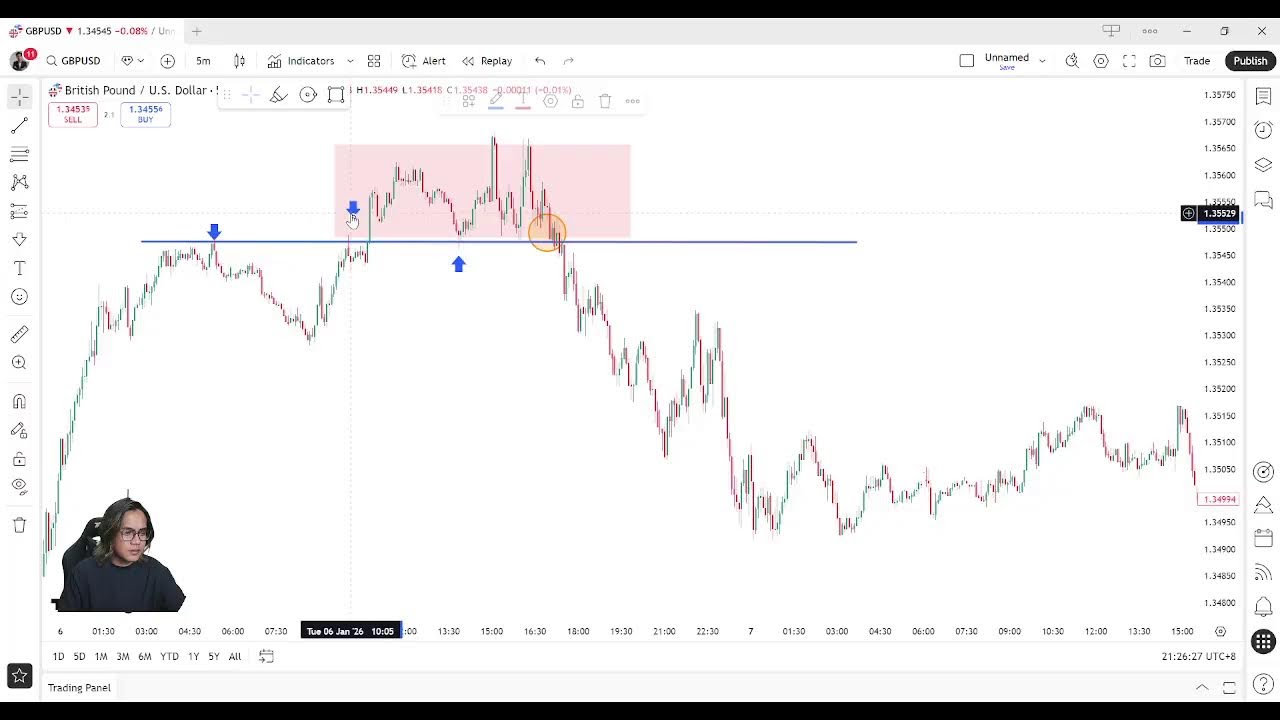The width and height of the screenshot is (1280, 720).
Task: Toggle stay in drawing mode
Action: tap(19, 430)
